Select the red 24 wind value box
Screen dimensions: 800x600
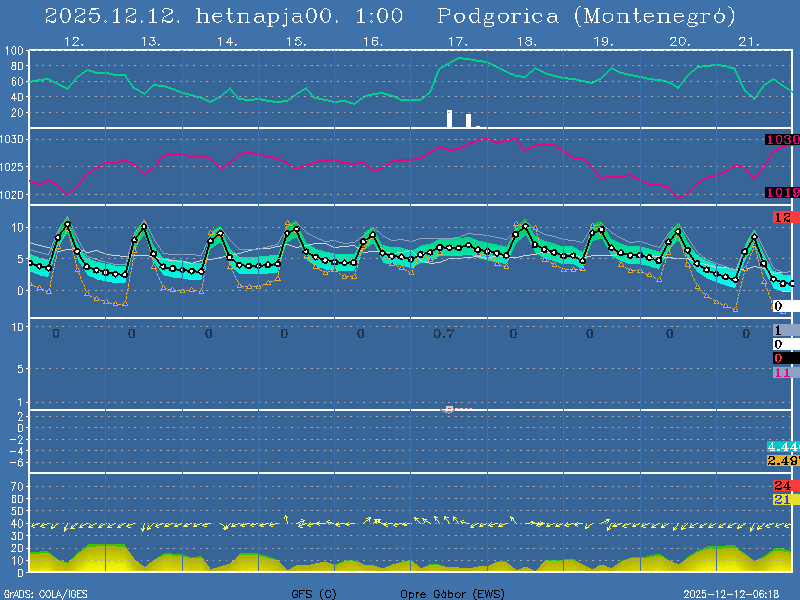[x=782, y=486]
